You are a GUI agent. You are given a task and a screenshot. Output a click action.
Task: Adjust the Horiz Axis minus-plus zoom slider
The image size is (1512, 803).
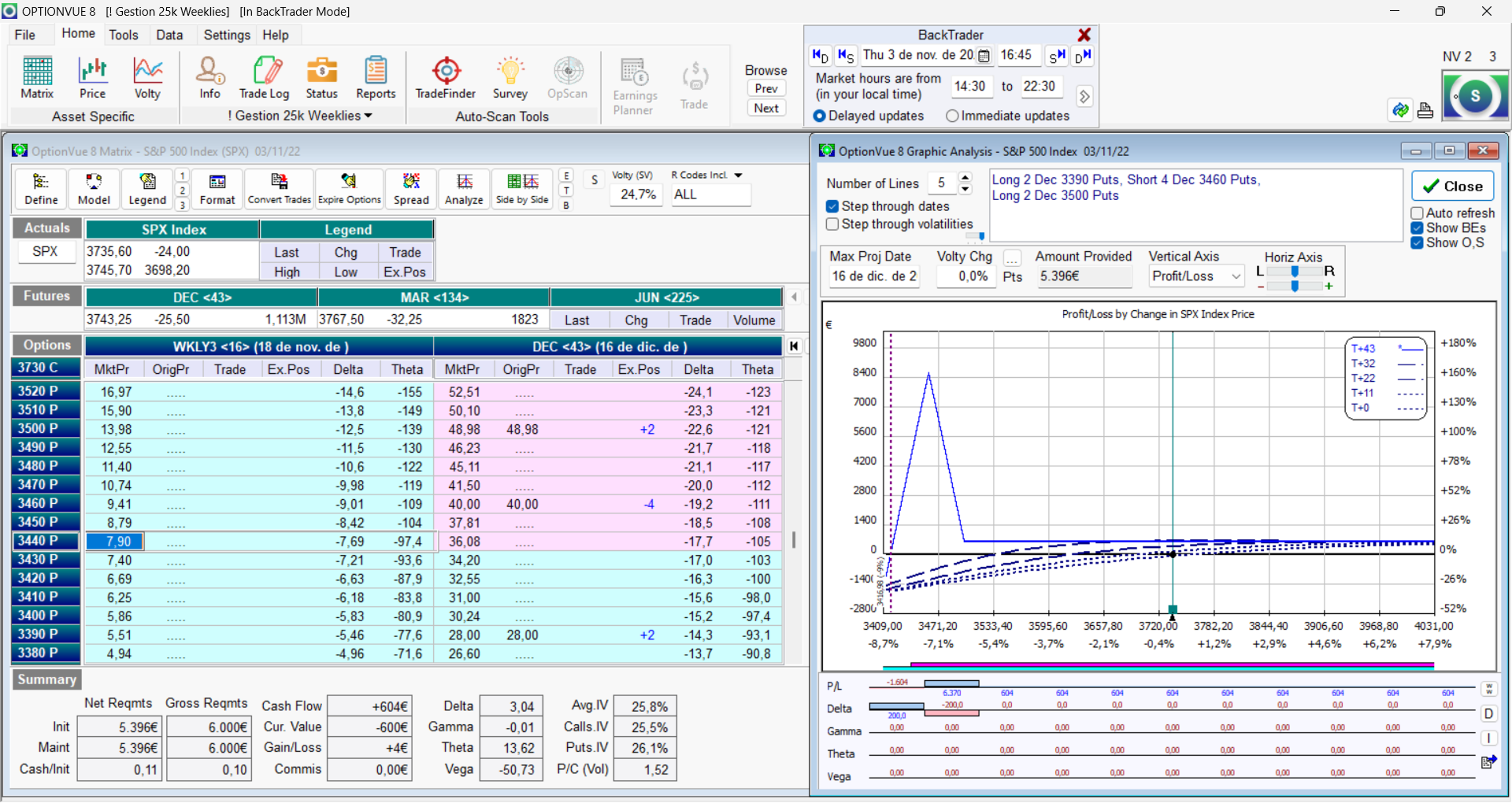1294,286
